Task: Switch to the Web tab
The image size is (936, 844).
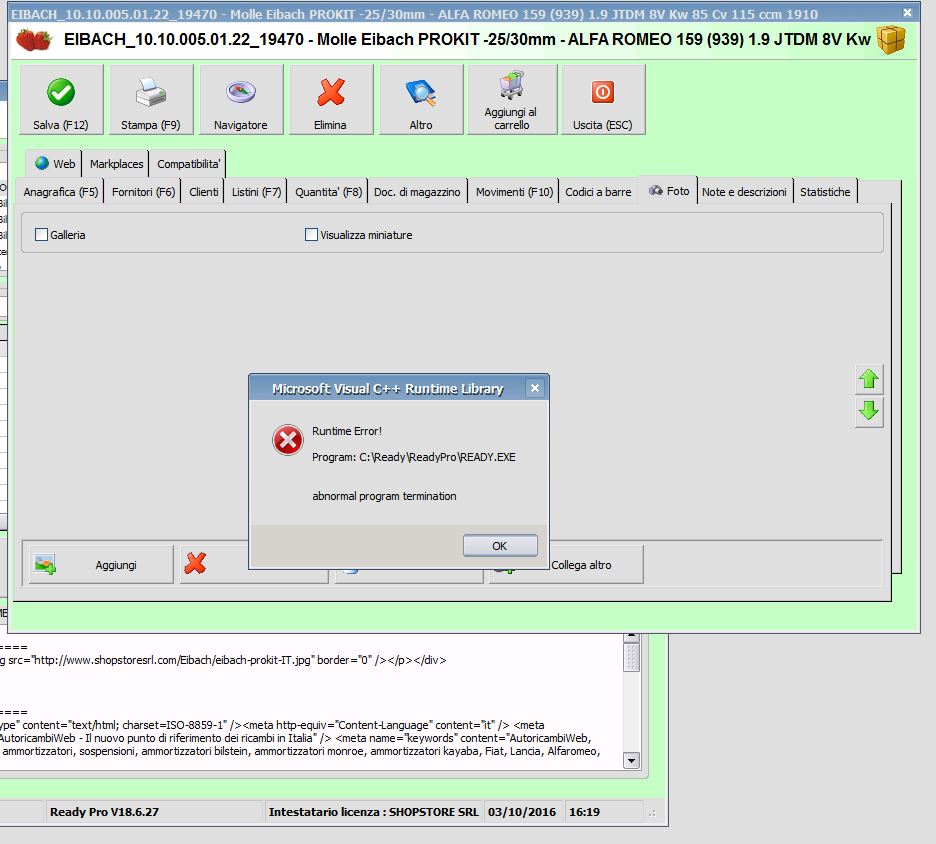Action: 54,164
